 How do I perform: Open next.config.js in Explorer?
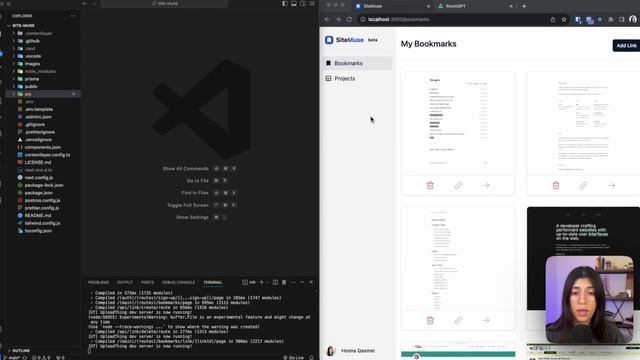pos(38,178)
